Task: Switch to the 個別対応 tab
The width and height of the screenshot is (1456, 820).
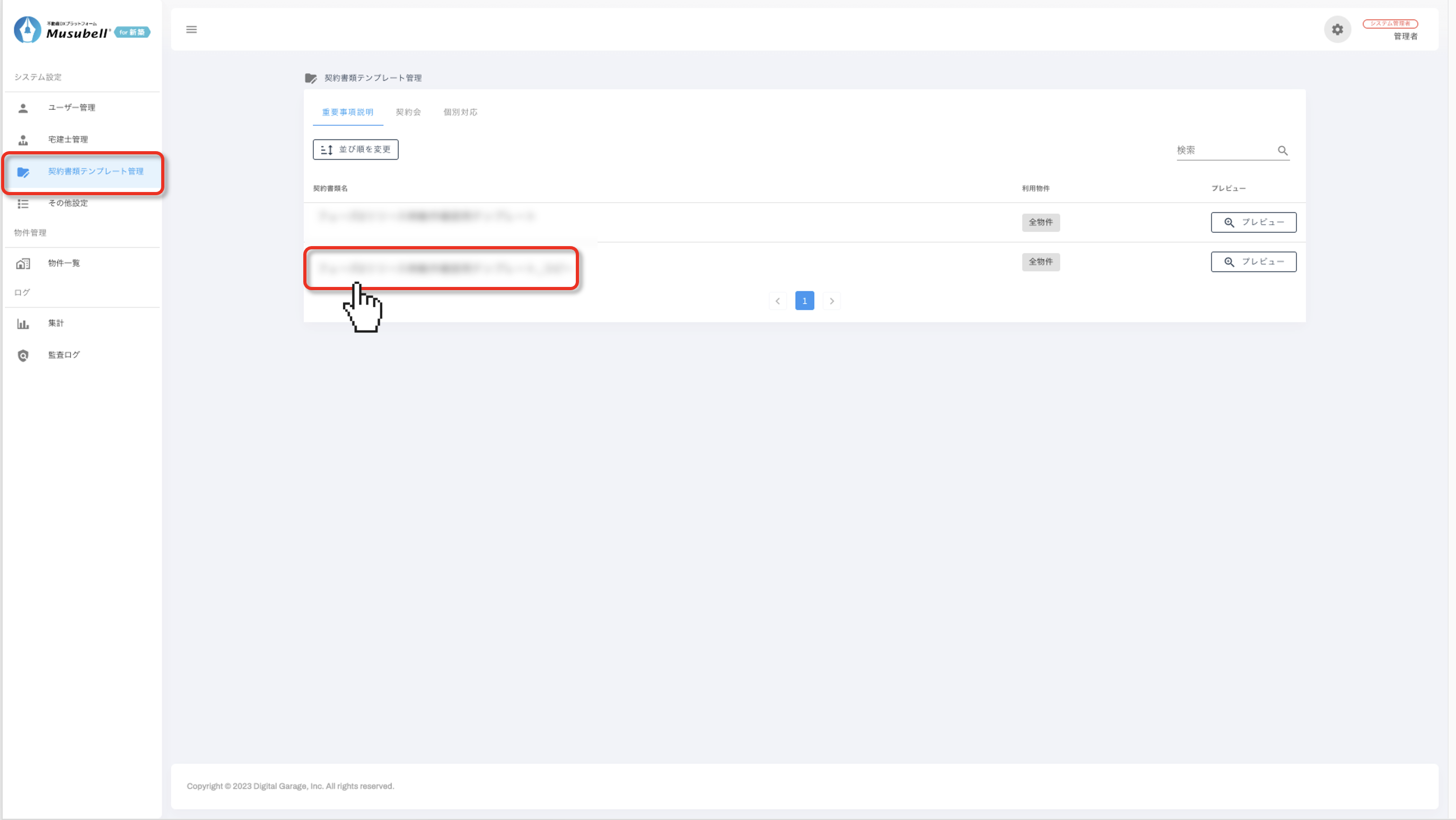Action: coord(460,112)
